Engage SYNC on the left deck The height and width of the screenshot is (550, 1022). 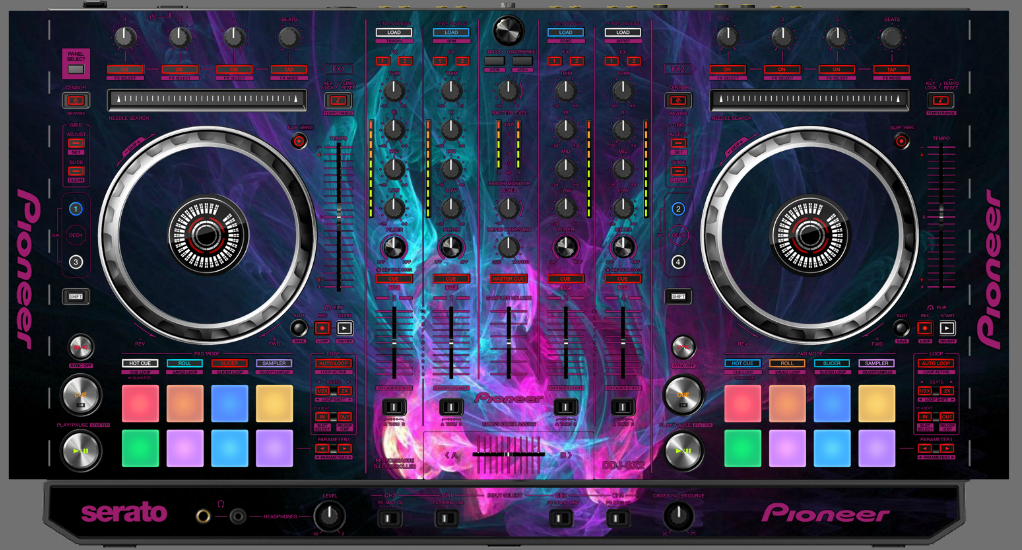[x=81, y=347]
